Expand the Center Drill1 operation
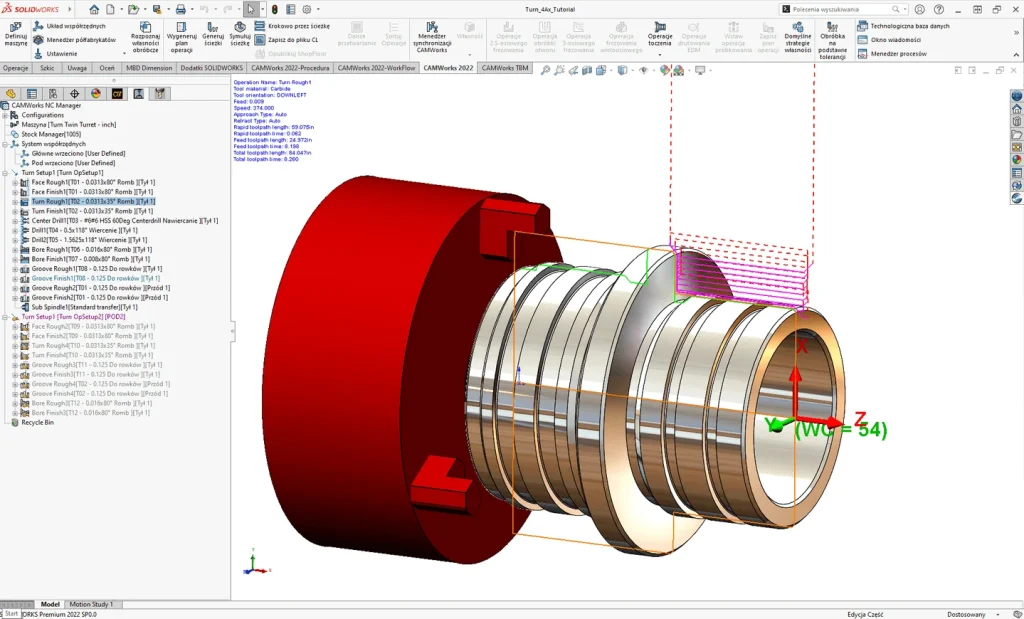This screenshot has height=619, width=1024. coord(15,221)
